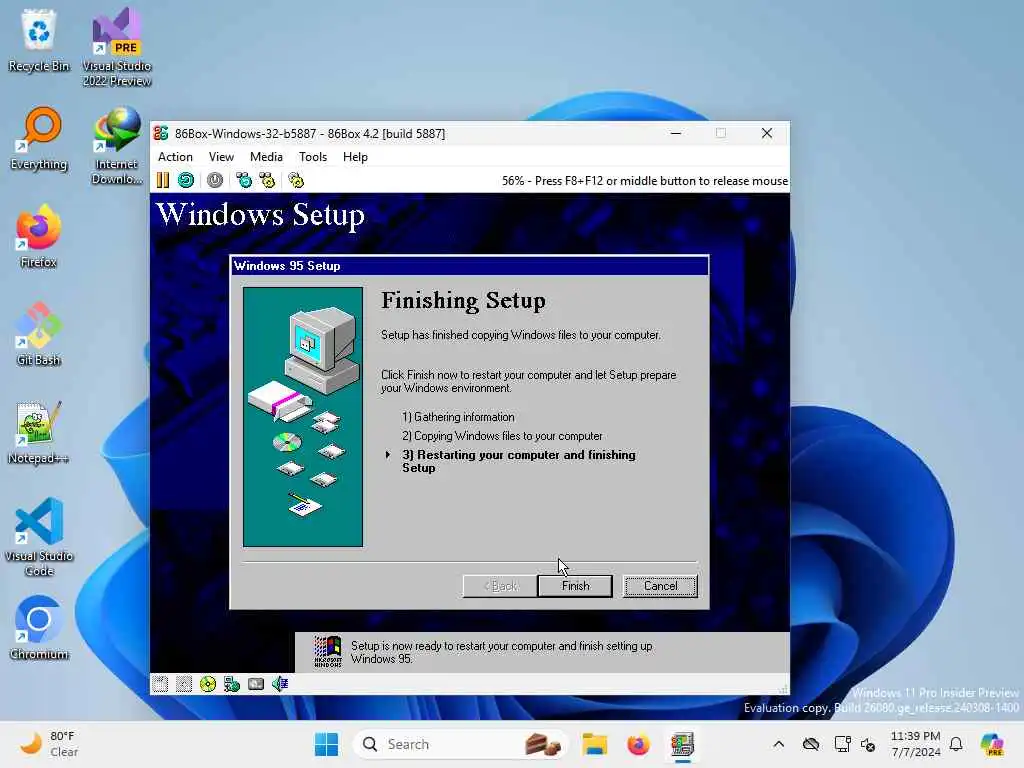Open the notification bell icon

(956, 744)
